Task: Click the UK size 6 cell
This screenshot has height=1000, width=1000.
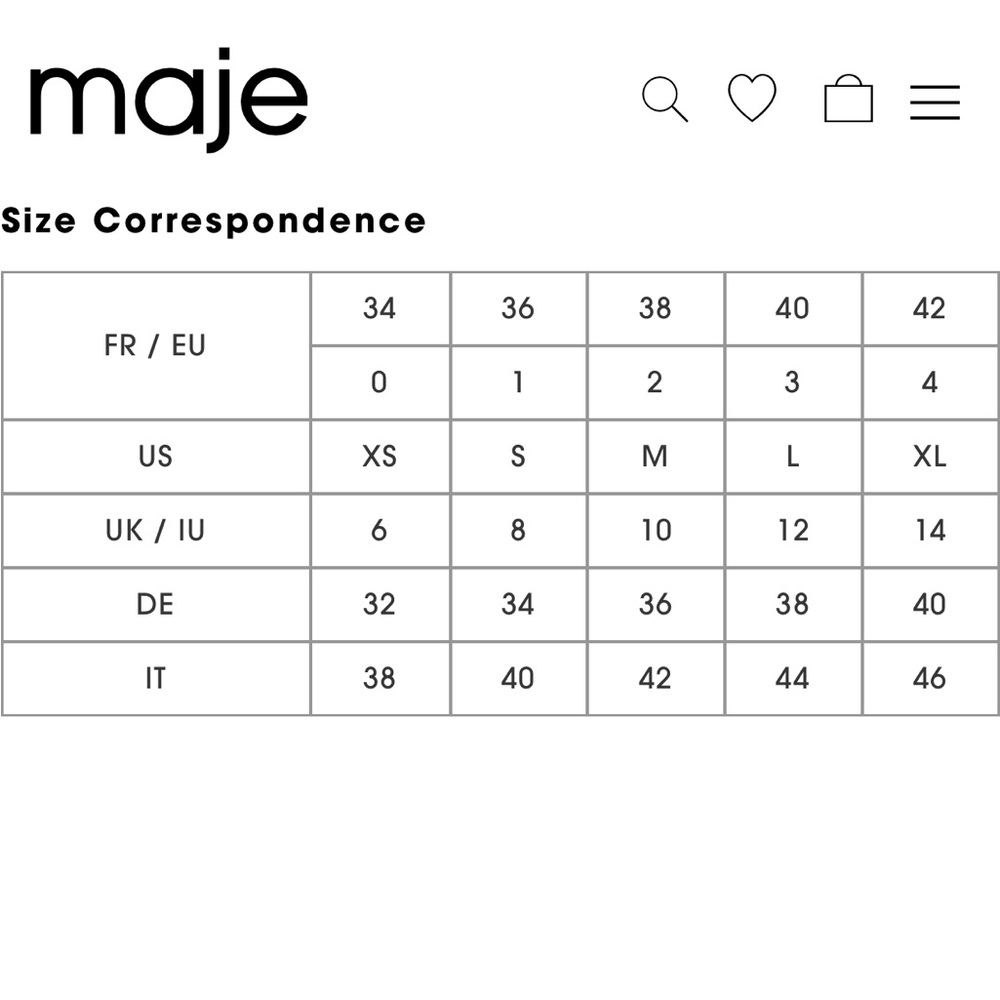Action: tap(379, 531)
